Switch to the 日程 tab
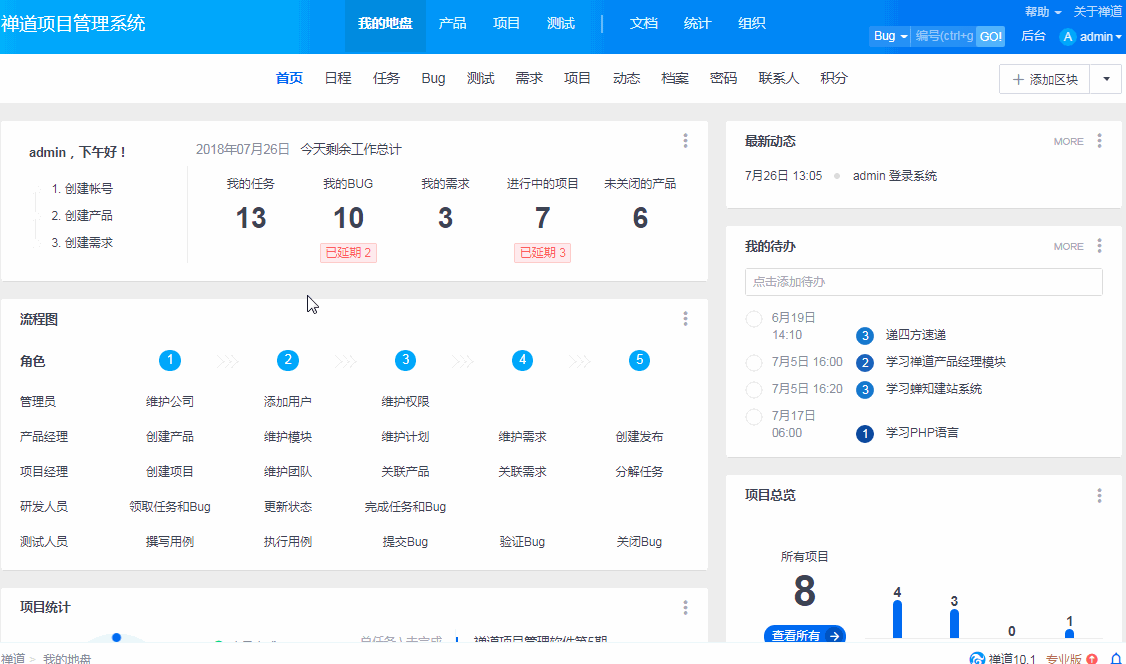1126x664 pixels. (338, 78)
